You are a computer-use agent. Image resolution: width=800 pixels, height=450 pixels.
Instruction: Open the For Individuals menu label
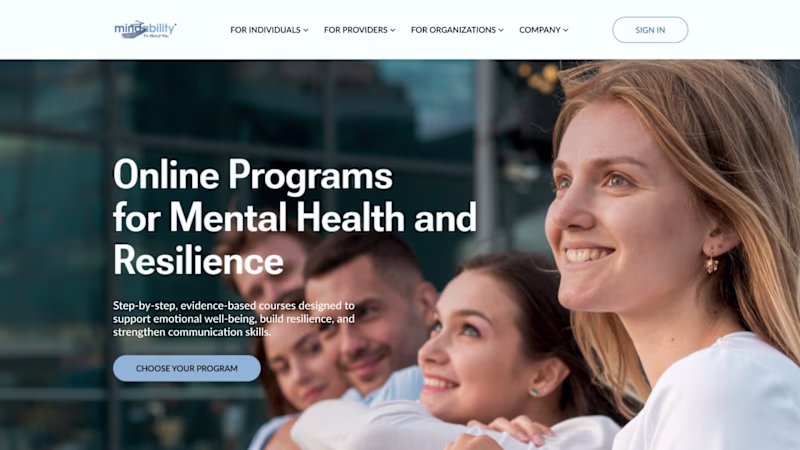(x=265, y=30)
